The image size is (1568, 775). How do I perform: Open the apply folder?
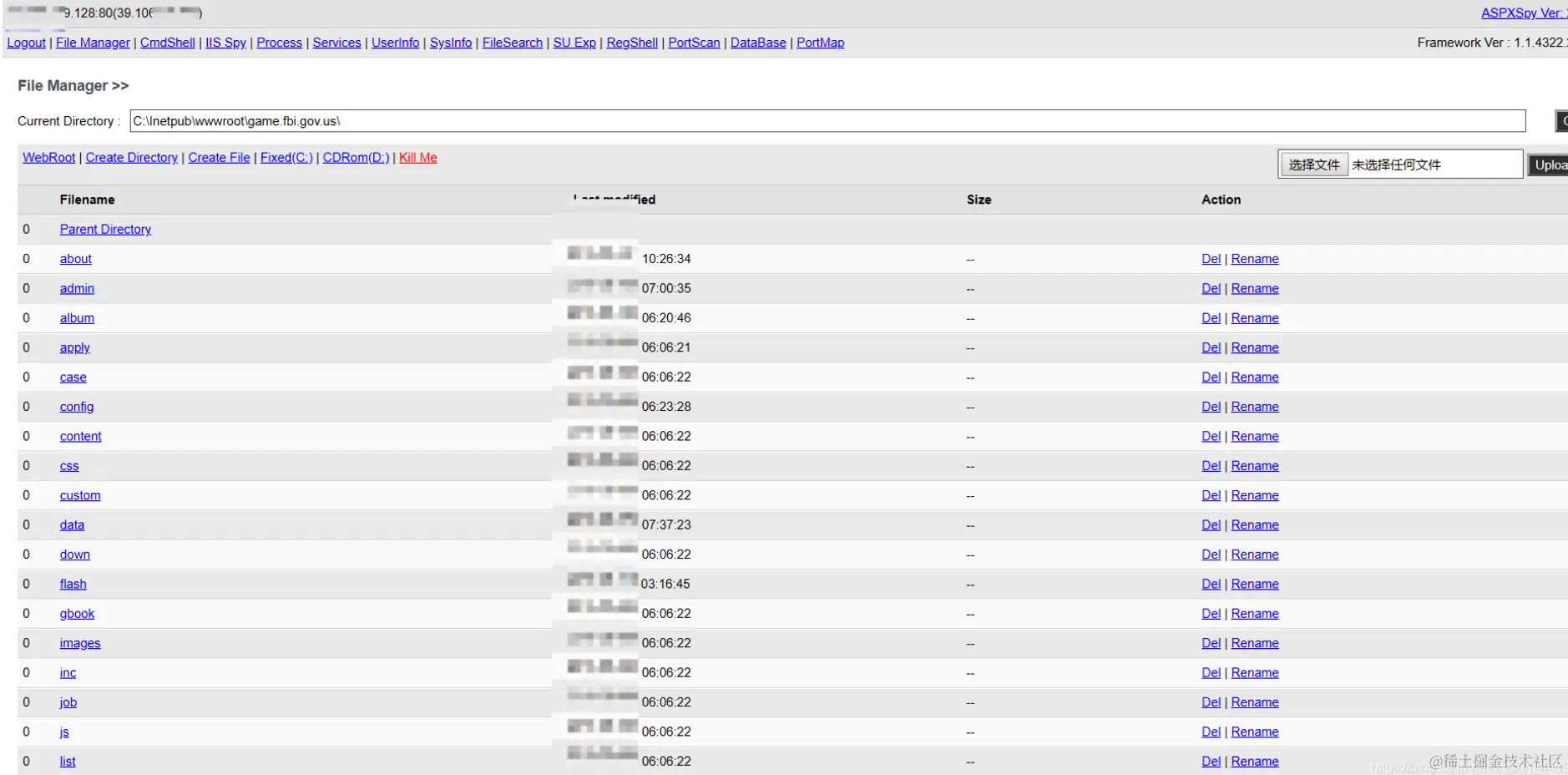pyautogui.click(x=74, y=347)
